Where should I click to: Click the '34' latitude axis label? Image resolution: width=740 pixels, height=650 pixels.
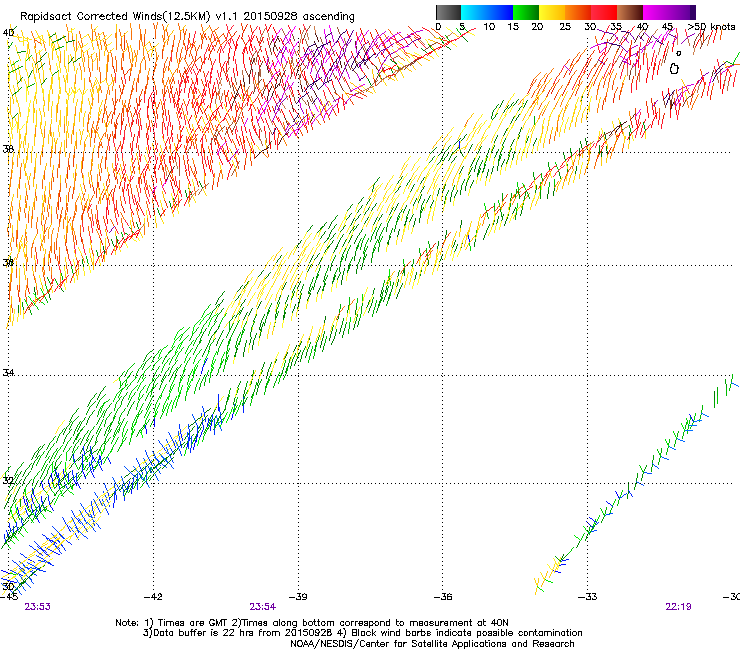point(8,372)
